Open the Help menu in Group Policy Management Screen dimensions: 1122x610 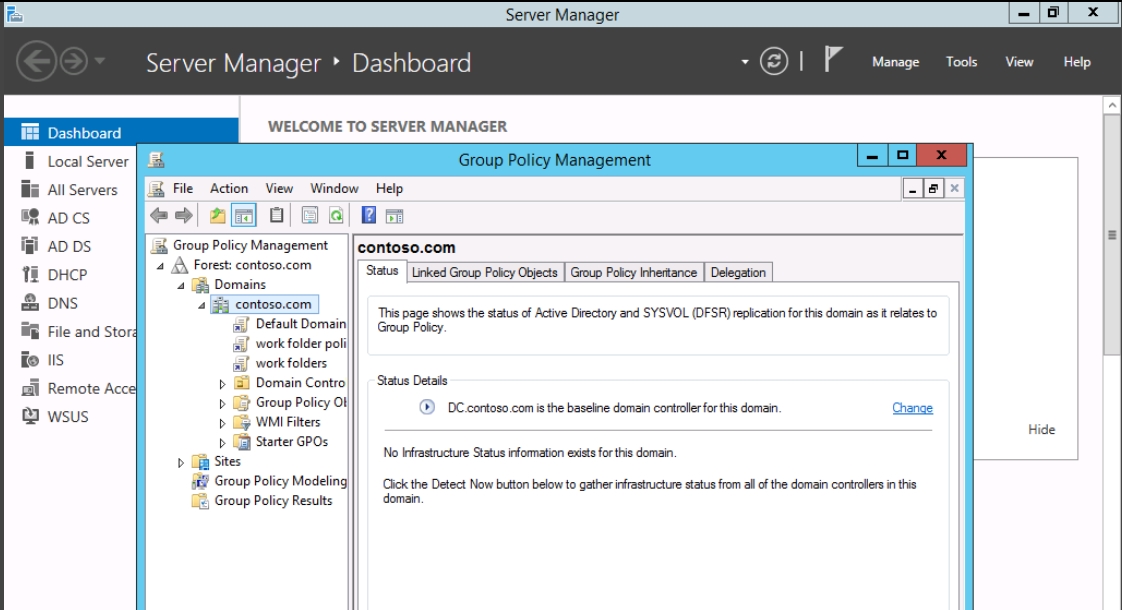[x=389, y=188]
